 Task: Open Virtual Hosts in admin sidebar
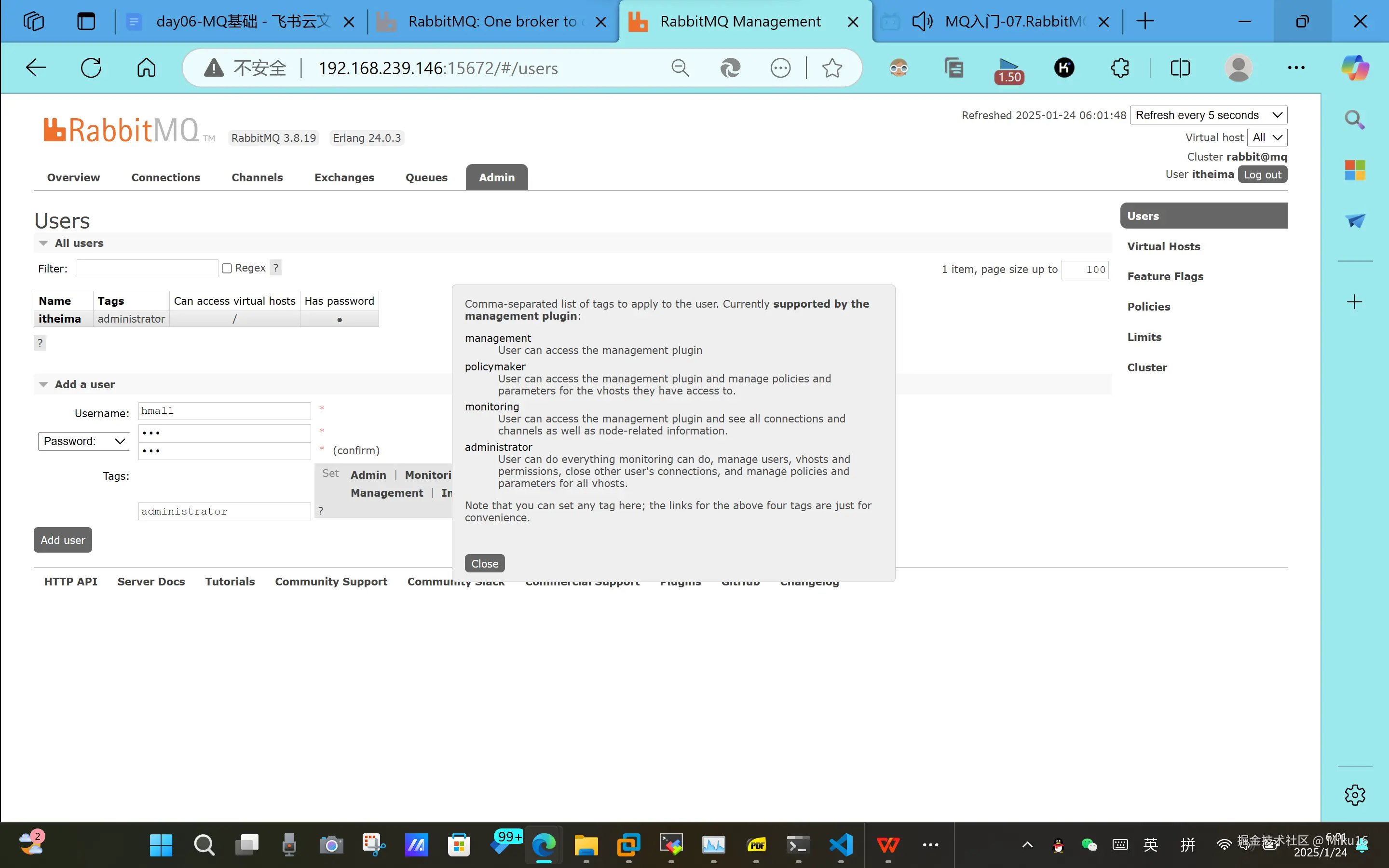click(x=1163, y=246)
